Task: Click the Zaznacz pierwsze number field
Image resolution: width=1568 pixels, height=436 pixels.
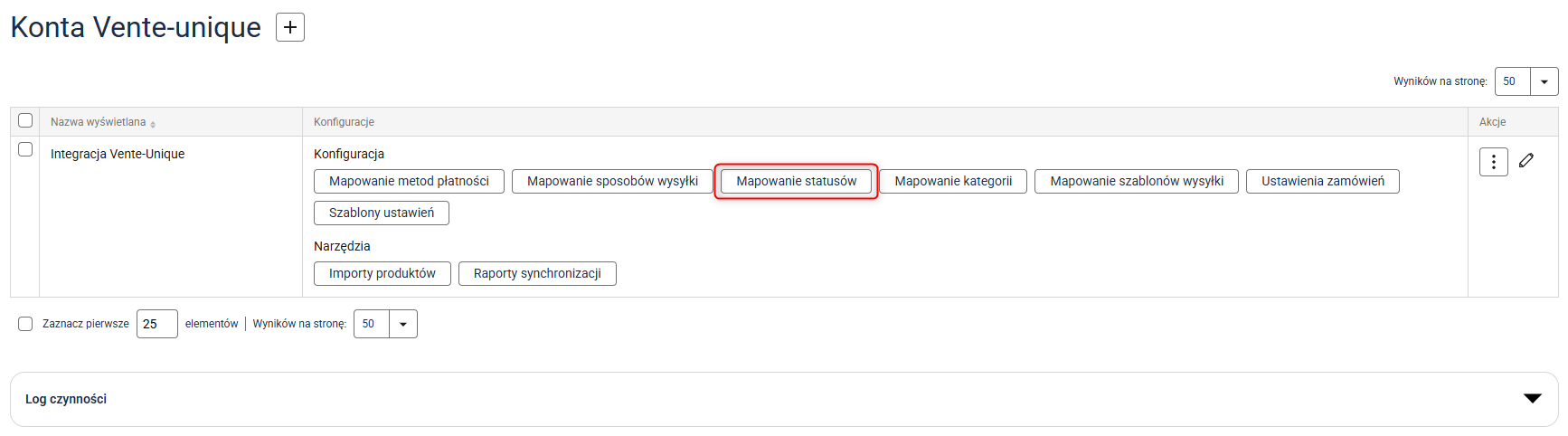Action: click(156, 324)
